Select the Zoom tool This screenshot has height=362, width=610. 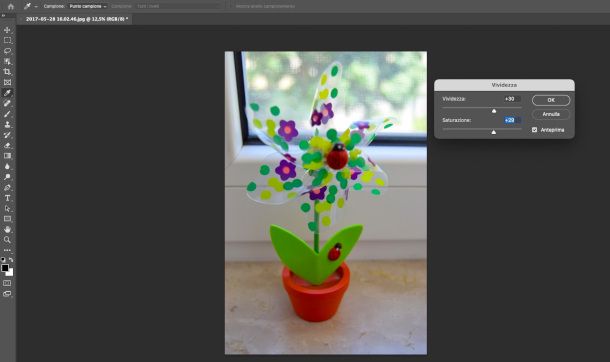(x=7, y=240)
